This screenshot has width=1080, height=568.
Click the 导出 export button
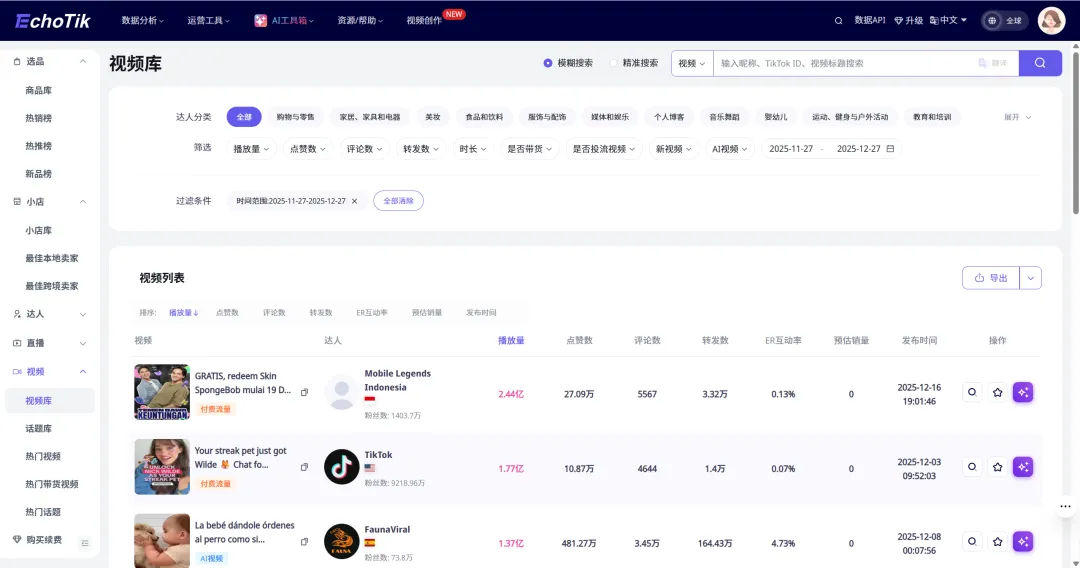[x=991, y=278]
